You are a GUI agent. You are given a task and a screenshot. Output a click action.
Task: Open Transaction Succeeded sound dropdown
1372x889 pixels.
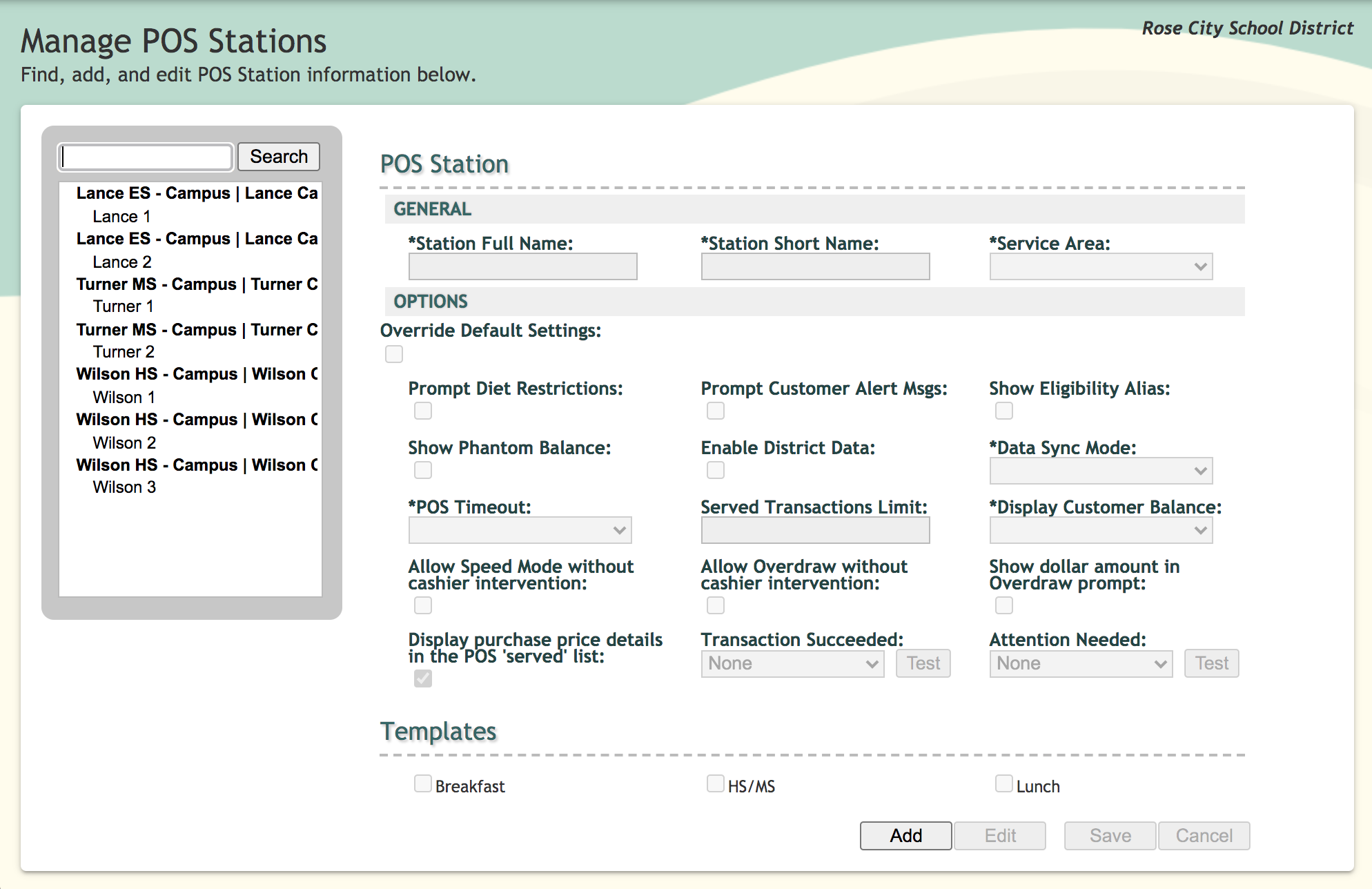pos(792,663)
